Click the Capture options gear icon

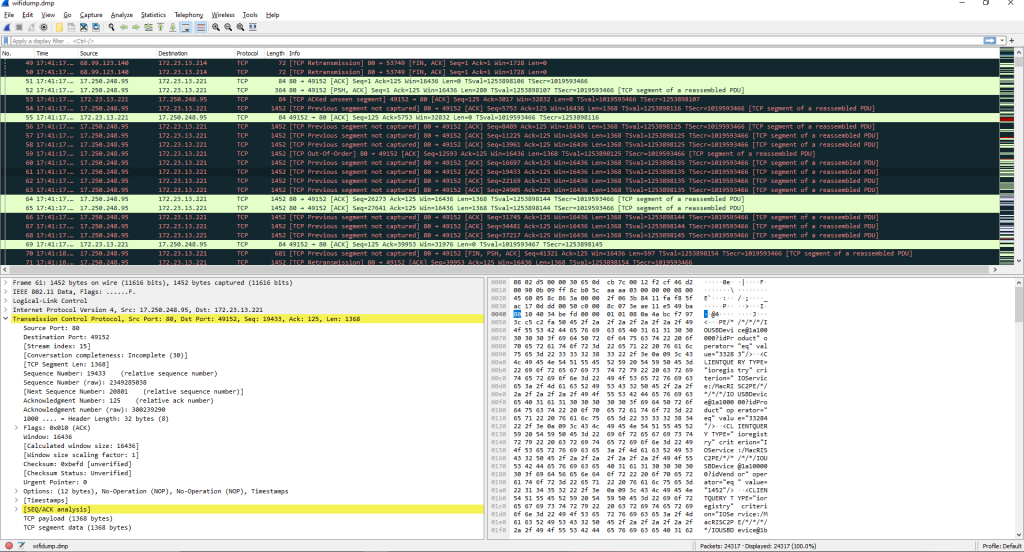pyautogui.click(x=43, y=28)
